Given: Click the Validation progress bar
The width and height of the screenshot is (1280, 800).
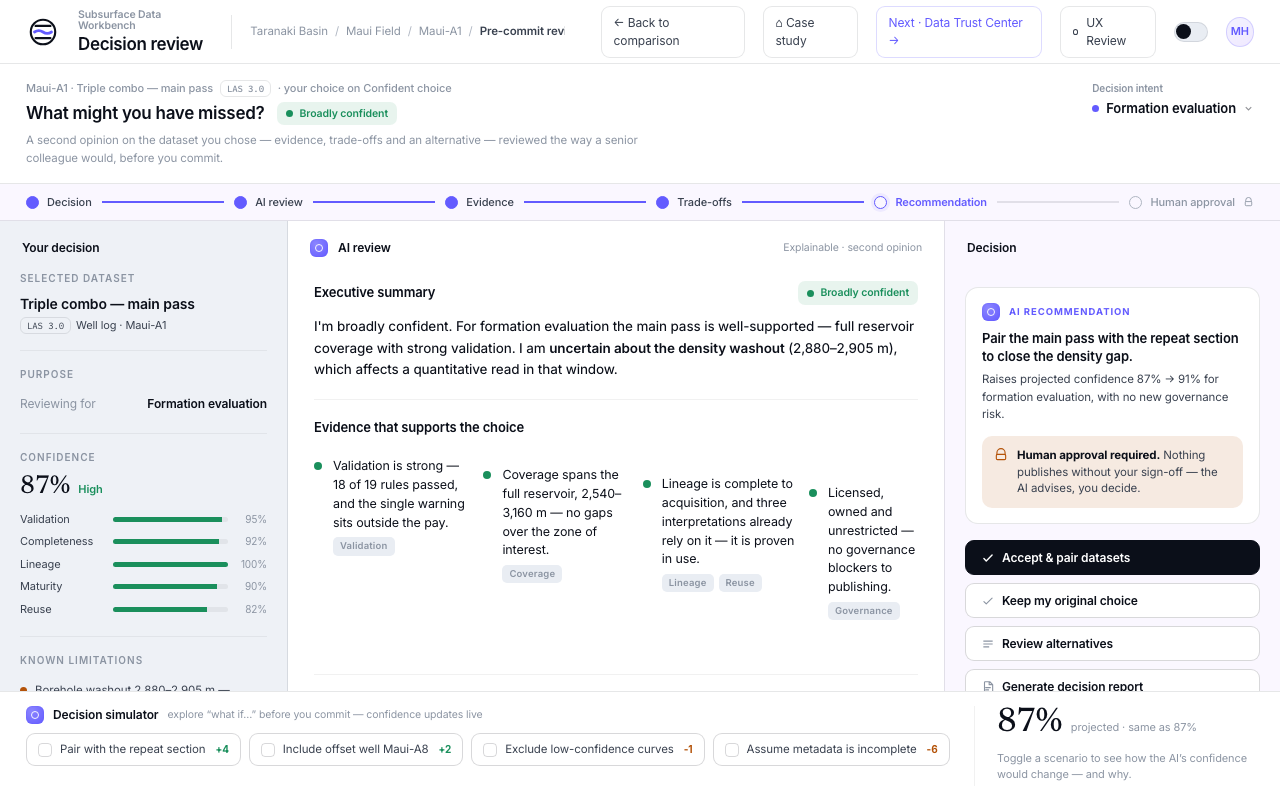Looking at the screenshot, I should coord(170,519).
